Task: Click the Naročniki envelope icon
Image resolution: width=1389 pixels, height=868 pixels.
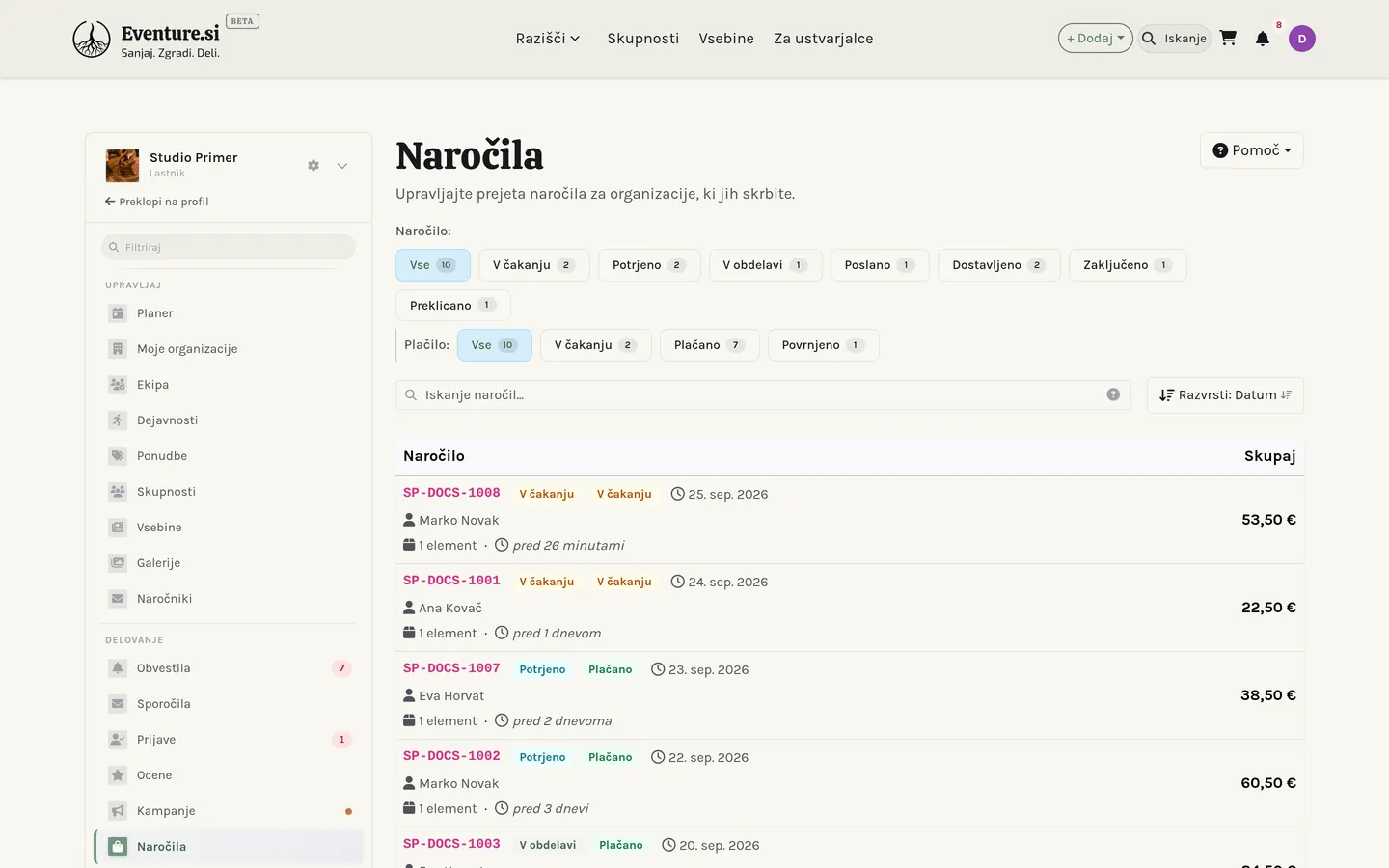Action: 118,599
